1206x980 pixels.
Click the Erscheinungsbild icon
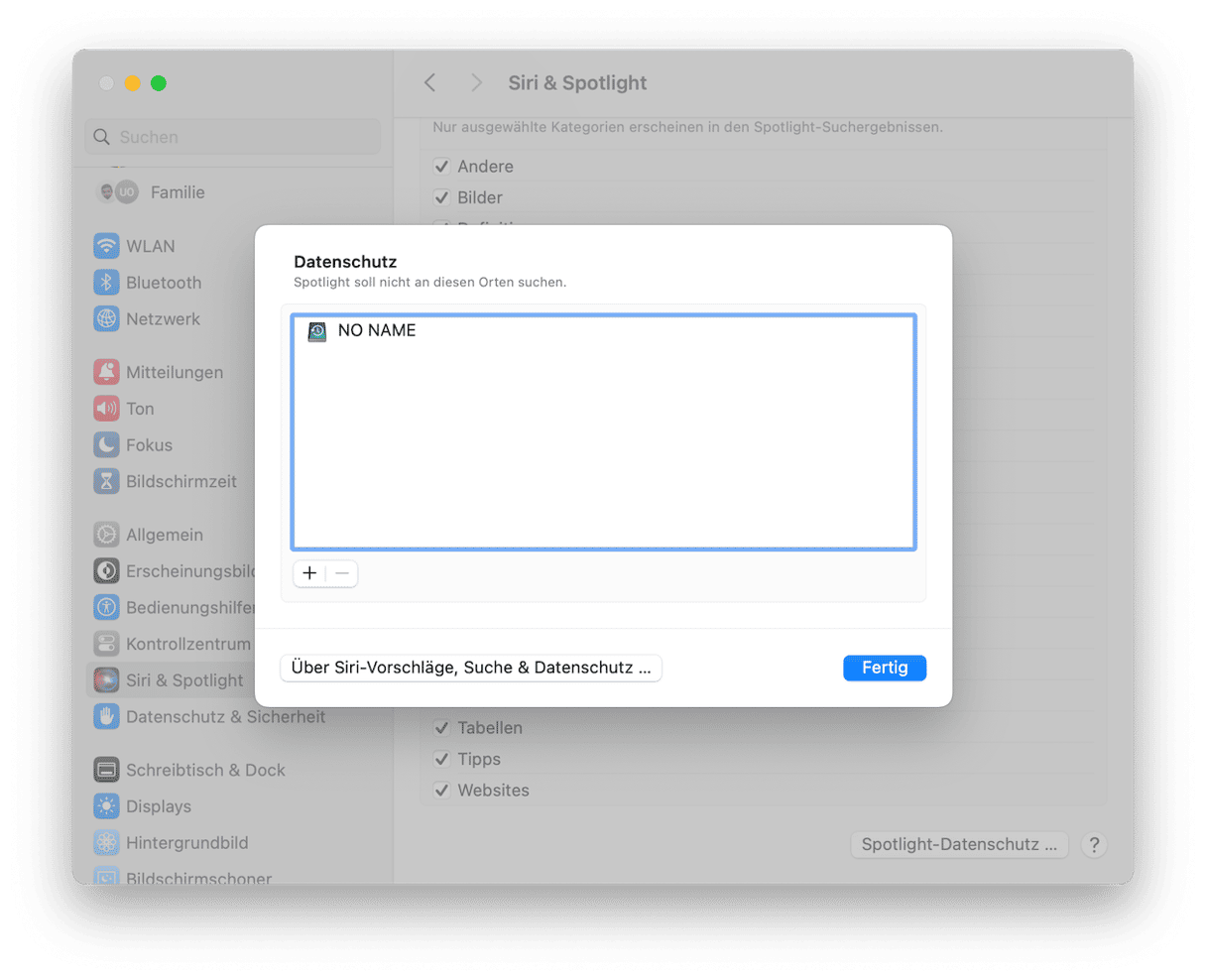pyautogui.click(x=106, y=571)
